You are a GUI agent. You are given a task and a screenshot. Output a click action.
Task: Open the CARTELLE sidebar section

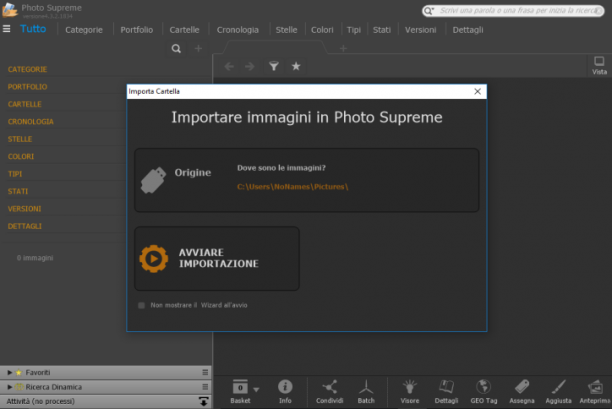pyautogui.click(x=25, y=104)
